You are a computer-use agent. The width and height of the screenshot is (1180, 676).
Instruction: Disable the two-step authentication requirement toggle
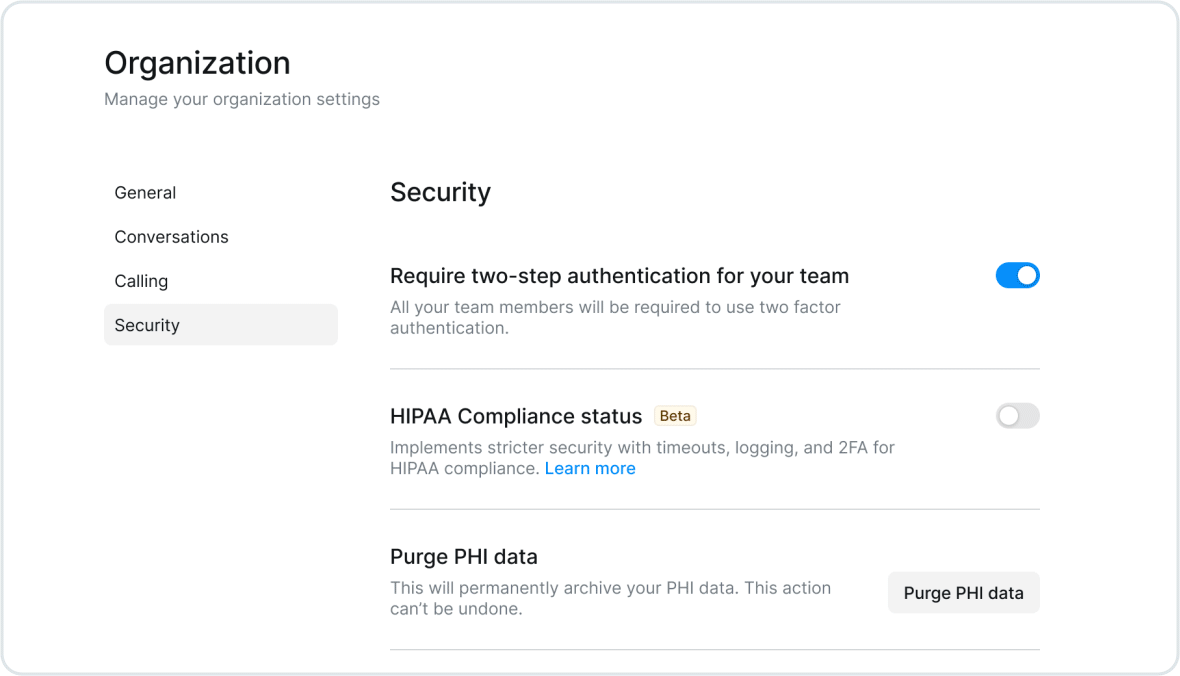click(1017, 276)
